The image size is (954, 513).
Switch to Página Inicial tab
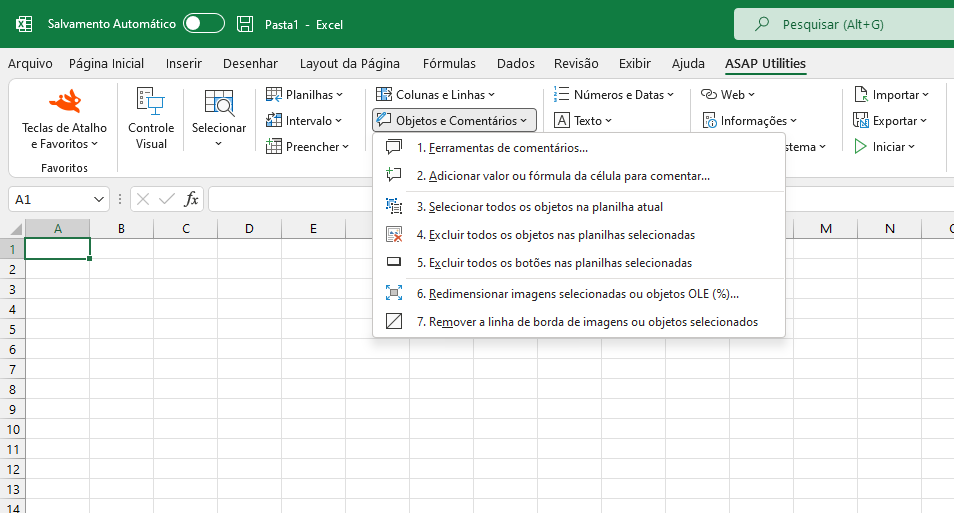click(x=106, y=63)
